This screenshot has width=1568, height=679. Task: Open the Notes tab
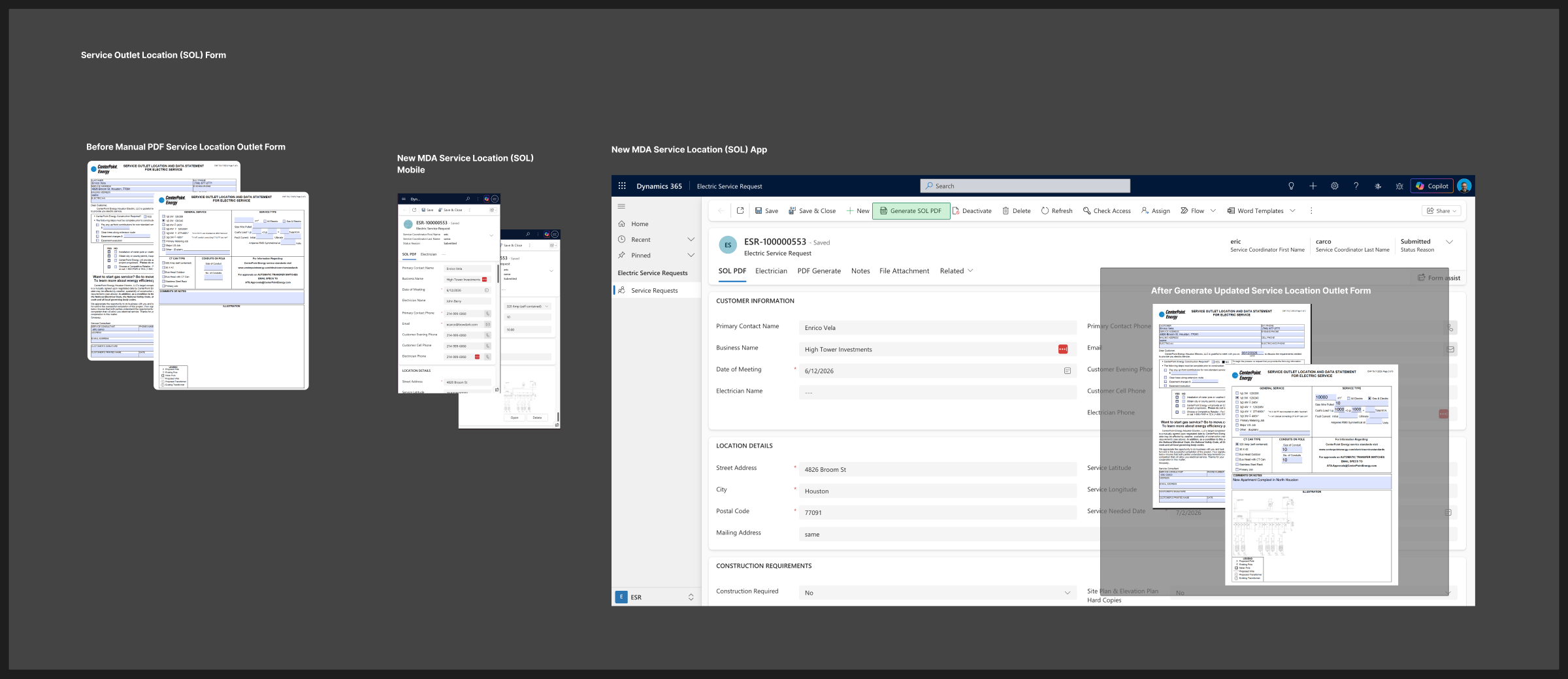pyautogui.click(x=860, y=271)
